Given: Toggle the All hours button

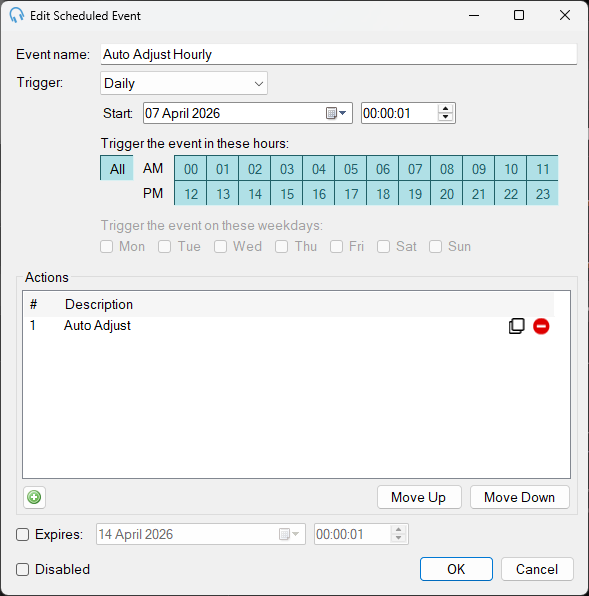Looking at the screenshot, I should pyautogui.click(x=117, y=168).
